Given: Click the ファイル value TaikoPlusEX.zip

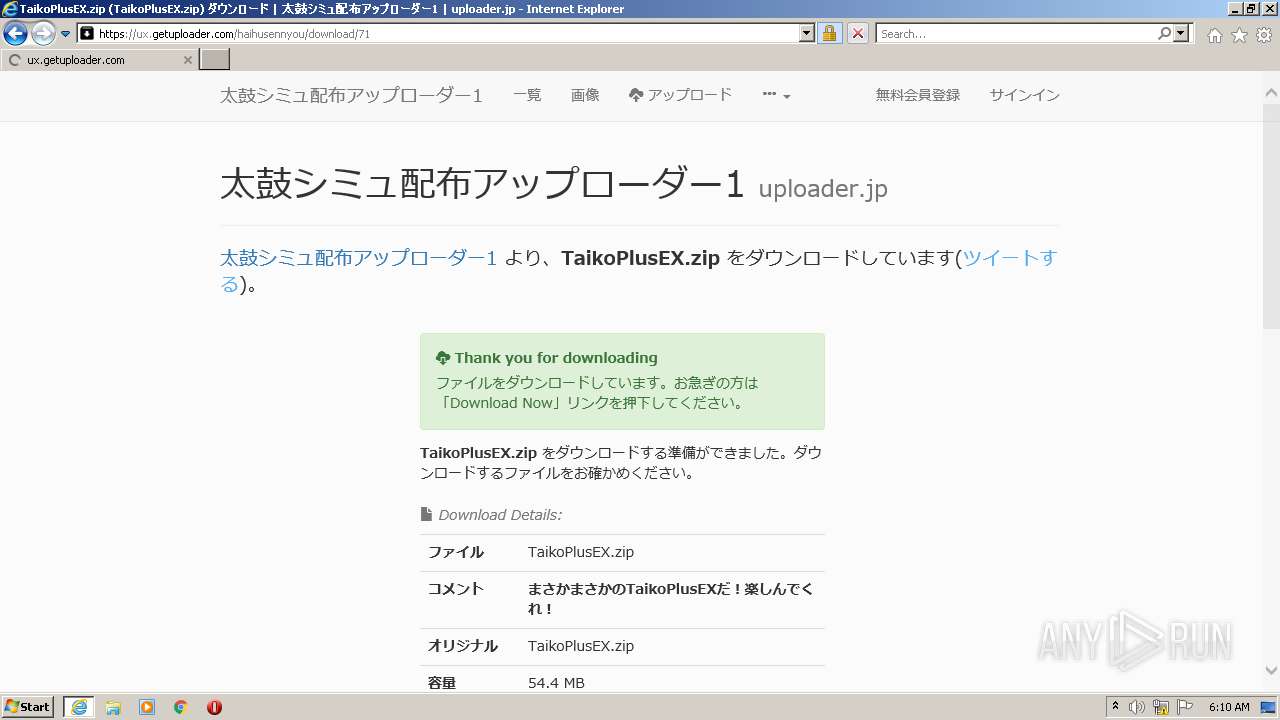Looking at the screenshot, I should click(581, 552).
